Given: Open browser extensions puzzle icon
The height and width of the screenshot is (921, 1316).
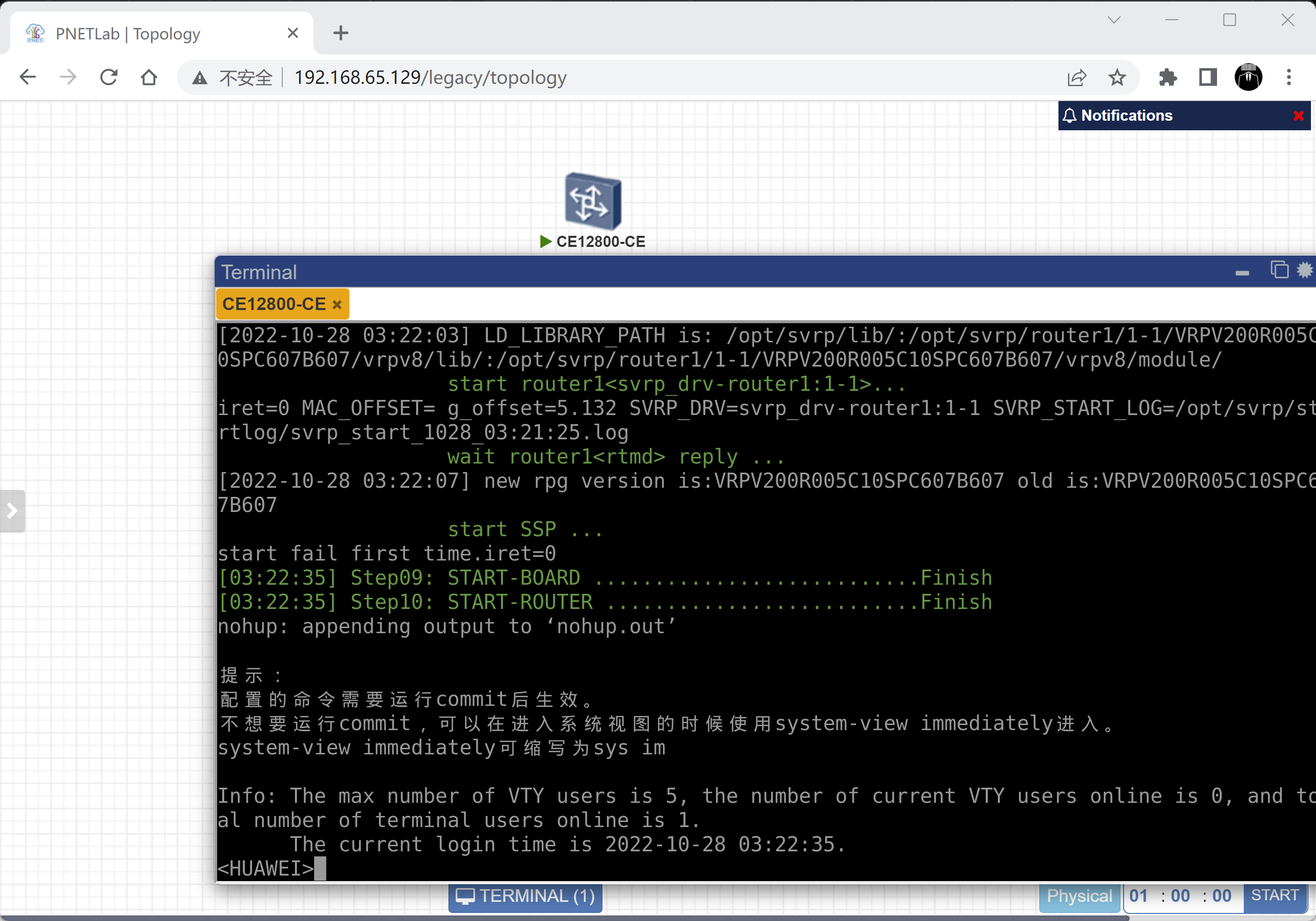Looking at the screenshot, I should click(1168, 77).
